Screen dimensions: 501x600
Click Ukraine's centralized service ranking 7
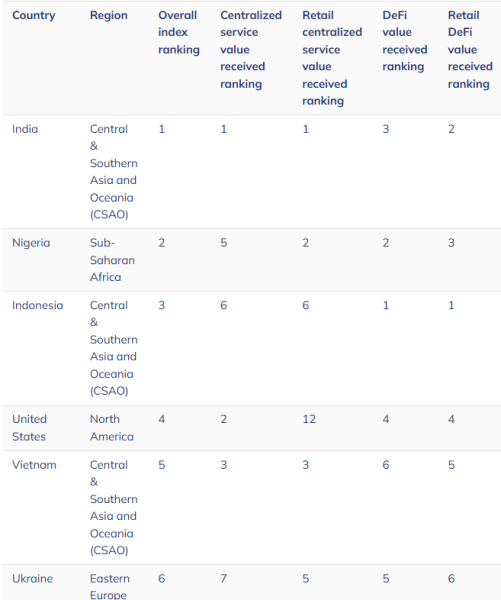[224, 579]
